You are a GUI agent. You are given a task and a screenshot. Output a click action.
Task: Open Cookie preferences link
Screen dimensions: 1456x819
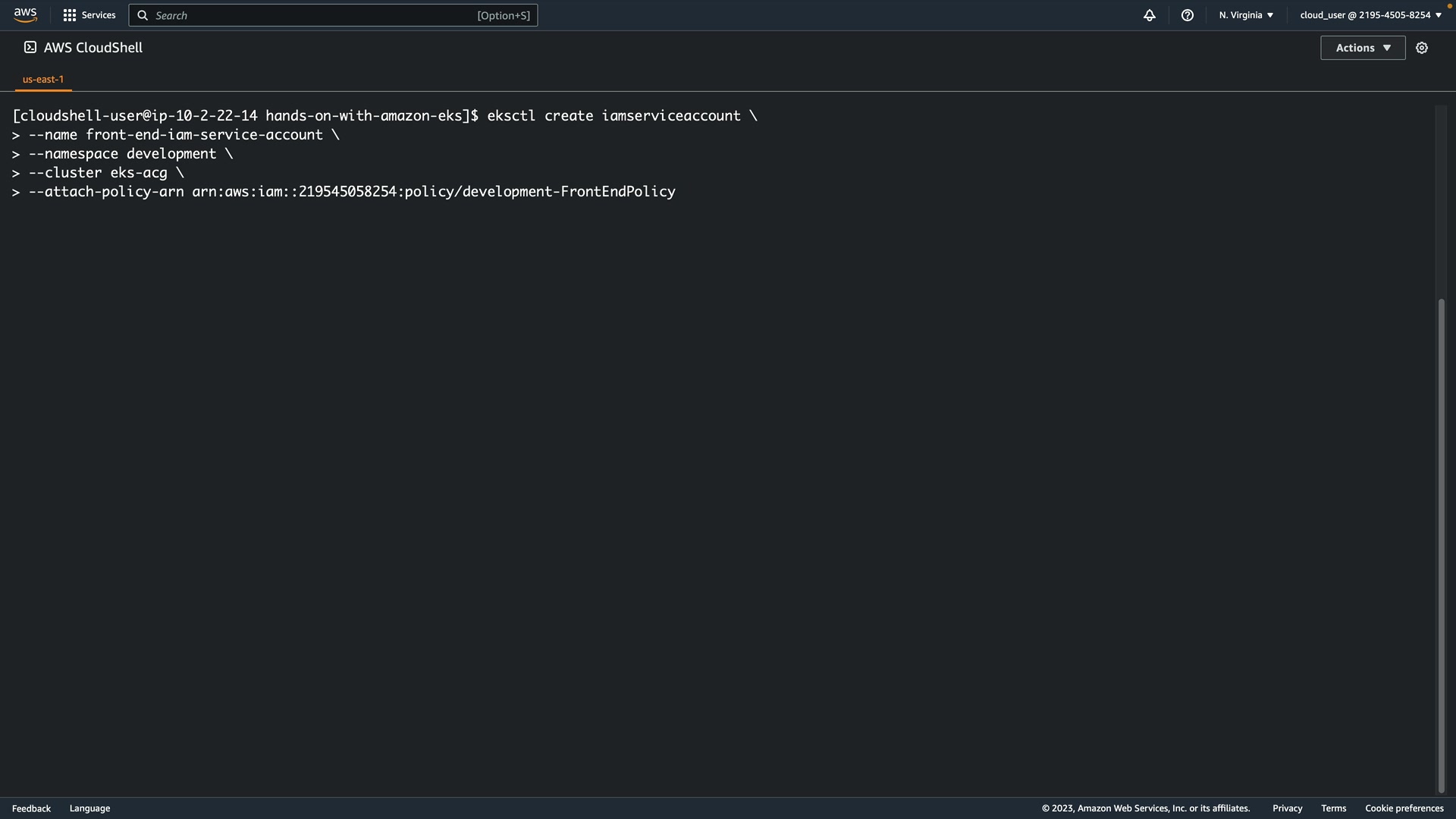click(1404, 808)
